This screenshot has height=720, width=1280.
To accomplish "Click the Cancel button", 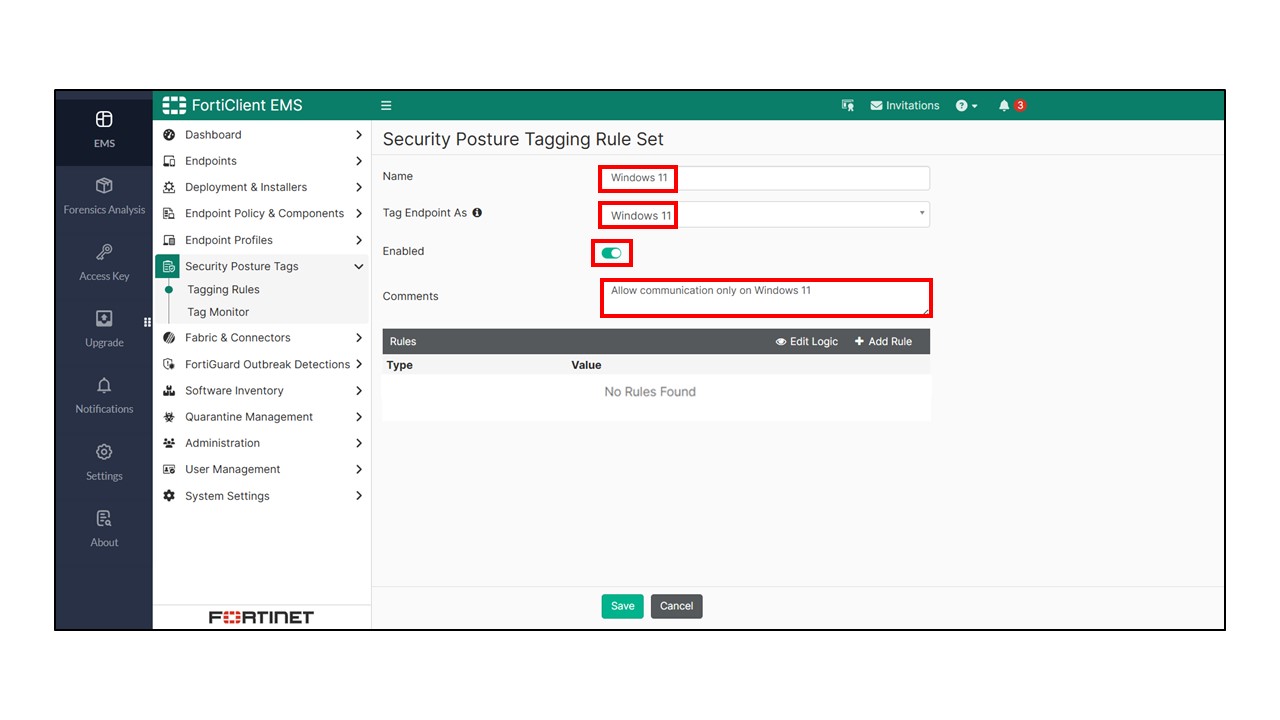I will pos(677,606).
